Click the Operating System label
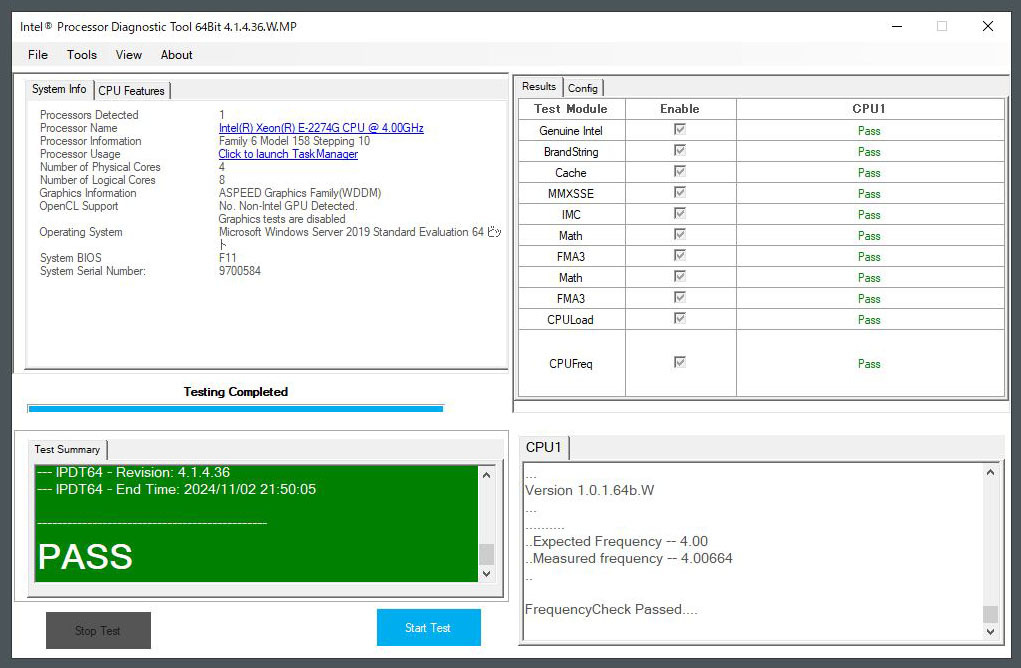This screenshot has width=1021, height=668. coord(81,232)
